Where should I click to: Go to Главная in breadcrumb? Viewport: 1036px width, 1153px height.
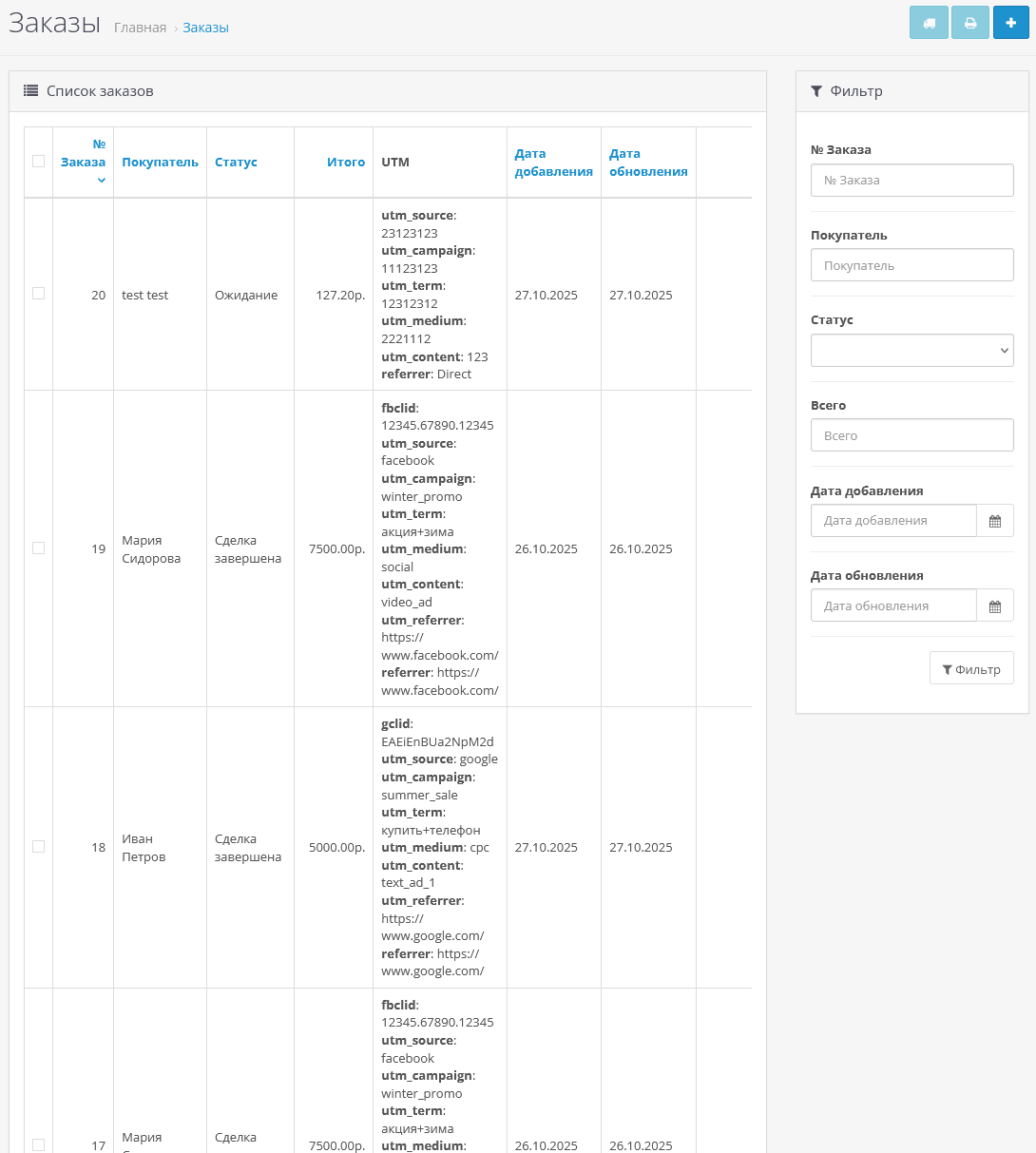click(140, 28)
